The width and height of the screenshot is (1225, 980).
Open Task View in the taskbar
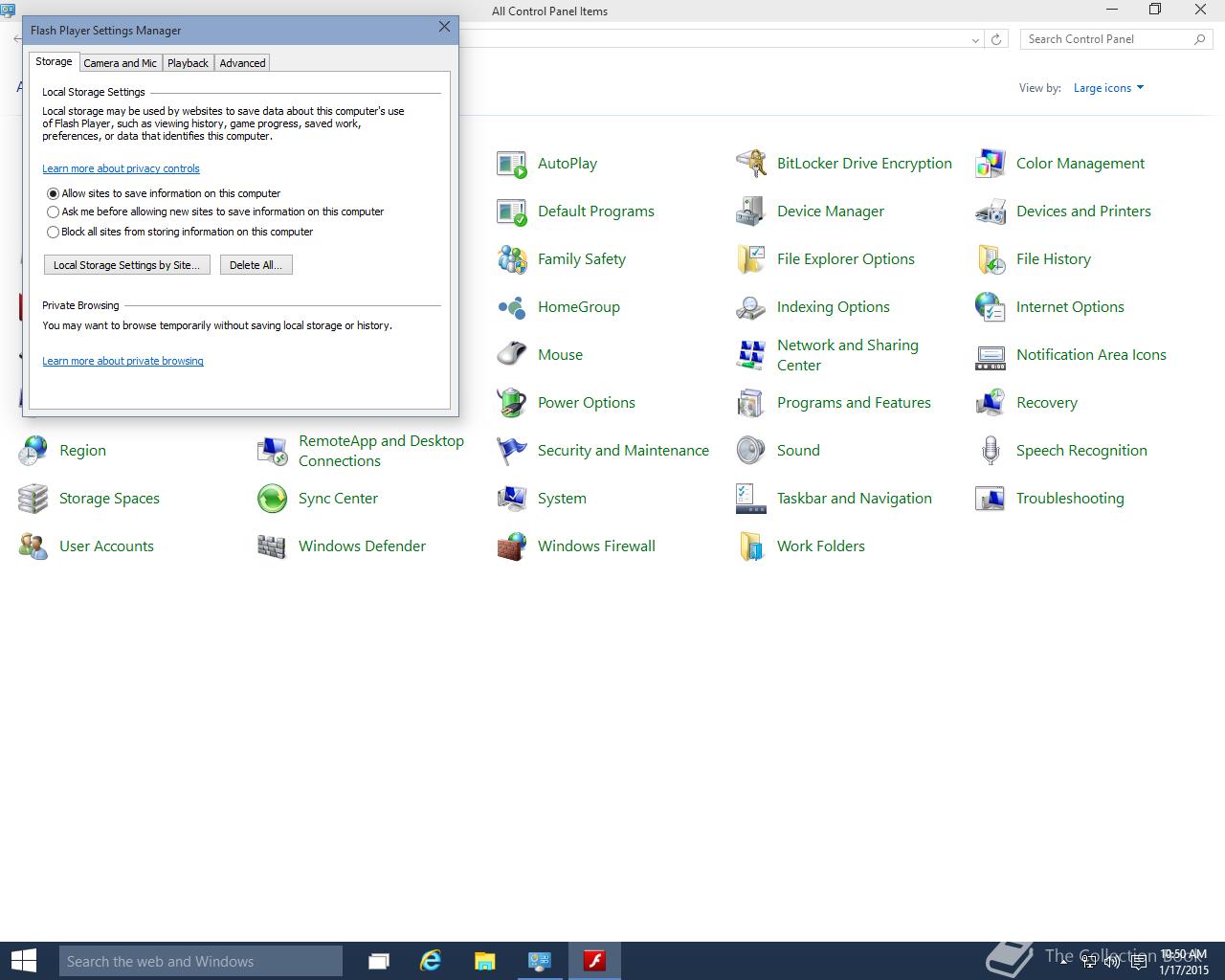pyautogui.click(x=379, y=961)
